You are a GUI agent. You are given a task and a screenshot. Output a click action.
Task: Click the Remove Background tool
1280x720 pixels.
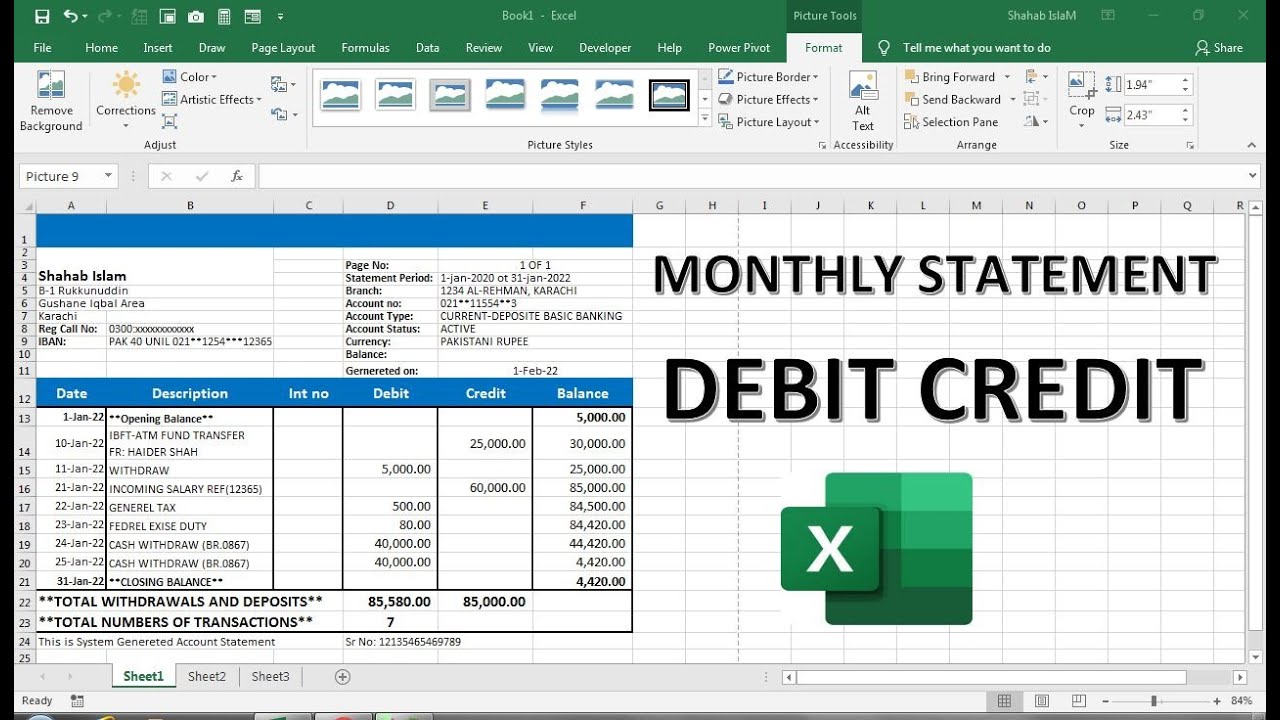(x=51, y=101)
